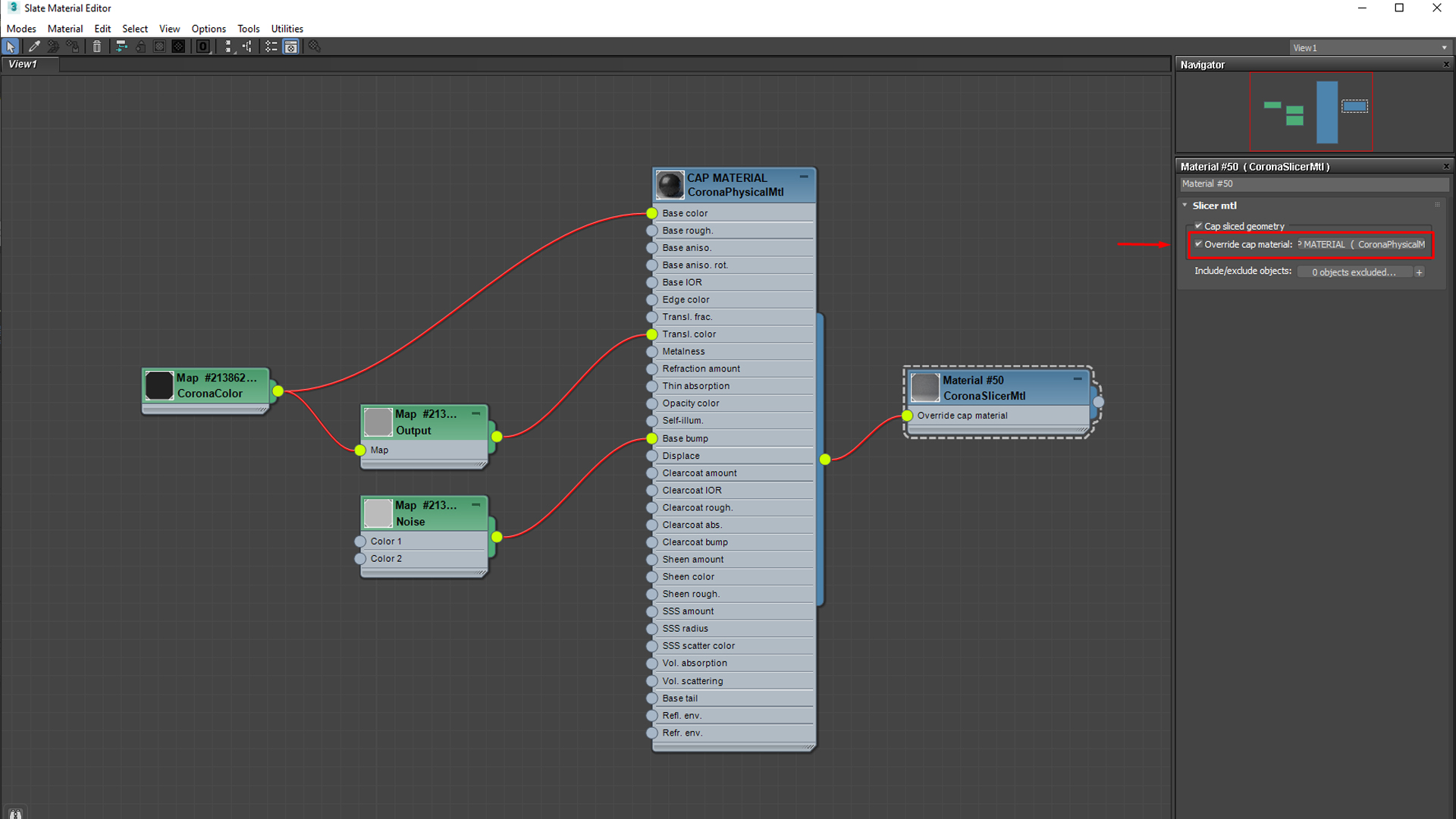Click the CAP MATERIAL sphere preview thumbnail
The height and width of the screenshot is (819, 1456).
(x=670, y=185)
